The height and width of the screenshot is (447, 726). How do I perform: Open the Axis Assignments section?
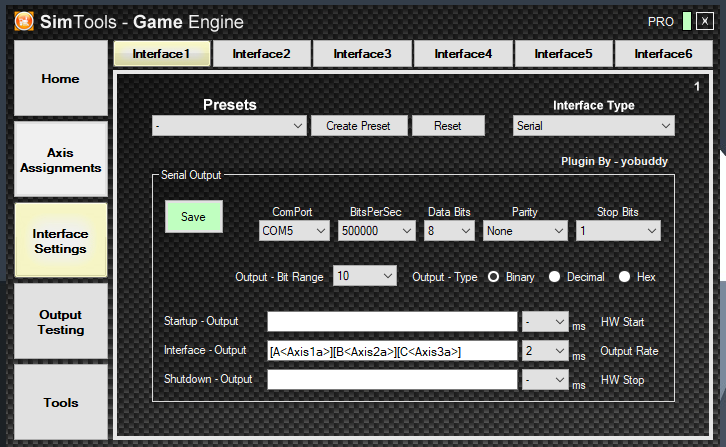(x=61, y=160)
